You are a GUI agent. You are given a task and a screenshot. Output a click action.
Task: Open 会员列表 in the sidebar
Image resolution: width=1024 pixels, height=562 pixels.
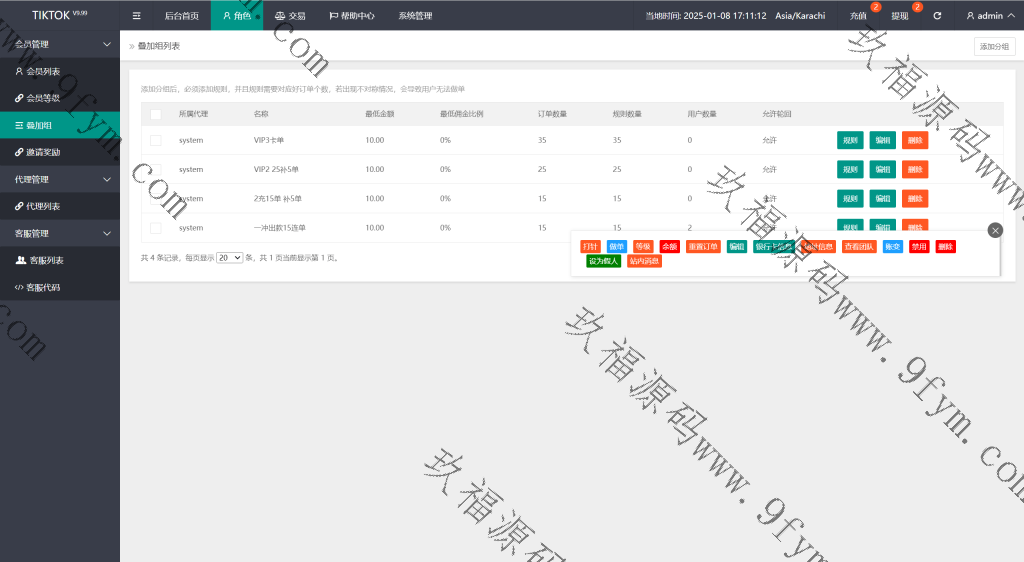tap(43, 71)
